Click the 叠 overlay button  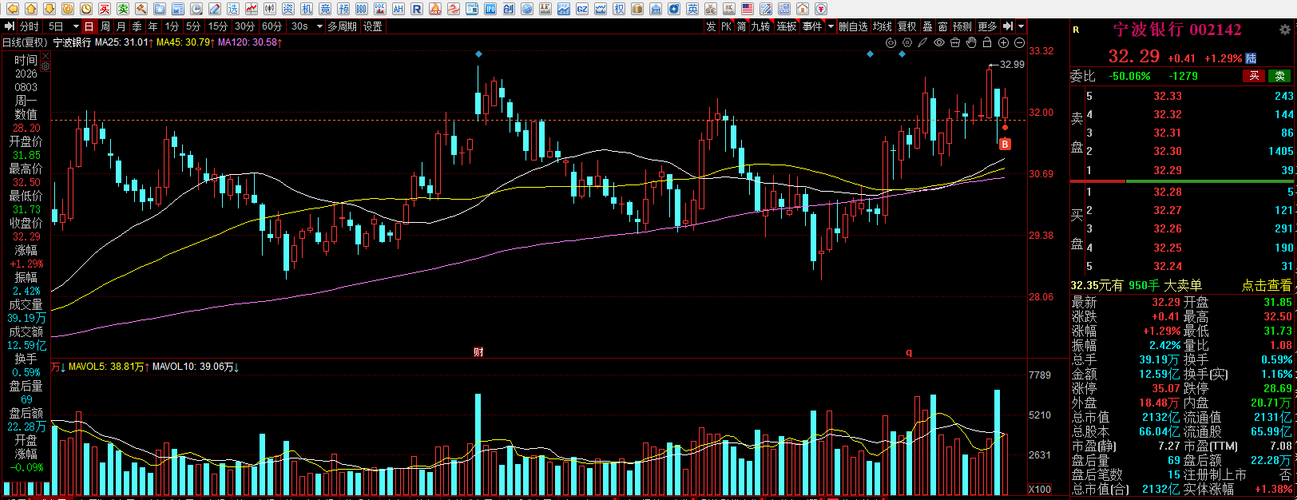927,26
